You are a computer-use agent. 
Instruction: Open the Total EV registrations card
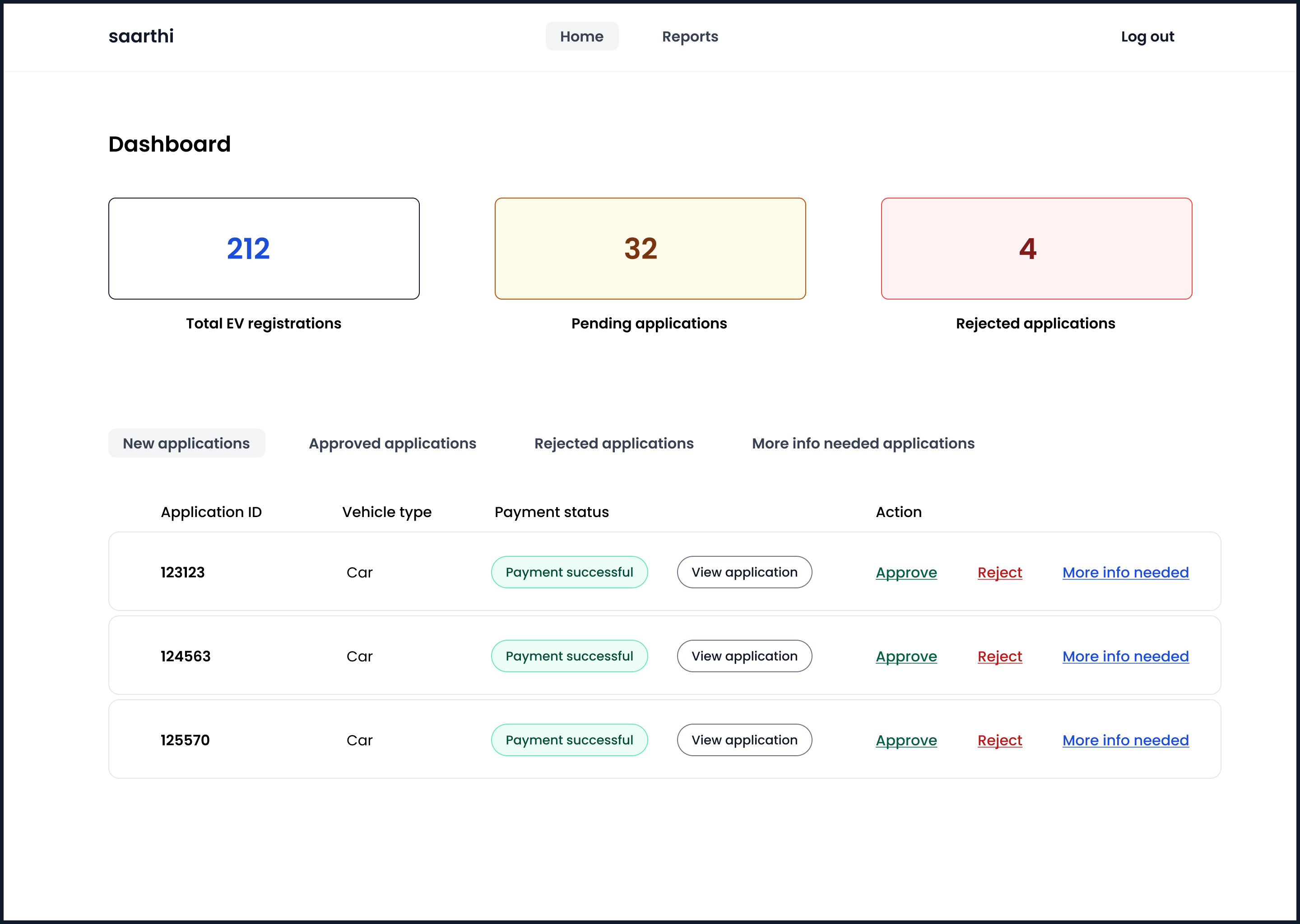(264, 249)
